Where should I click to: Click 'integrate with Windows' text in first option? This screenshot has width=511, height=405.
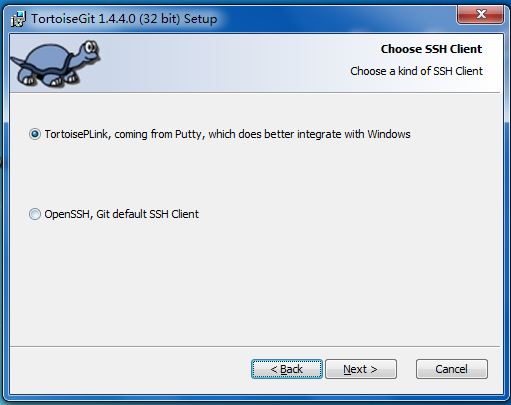tap(354, 134)
